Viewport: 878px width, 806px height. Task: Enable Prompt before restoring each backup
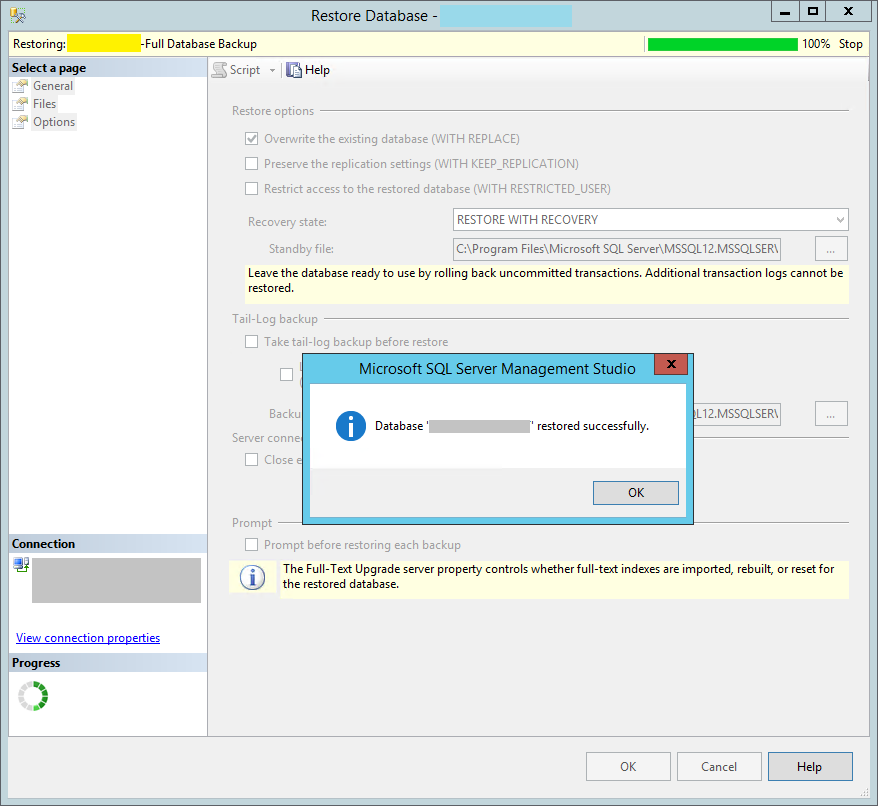pos(251,544)
